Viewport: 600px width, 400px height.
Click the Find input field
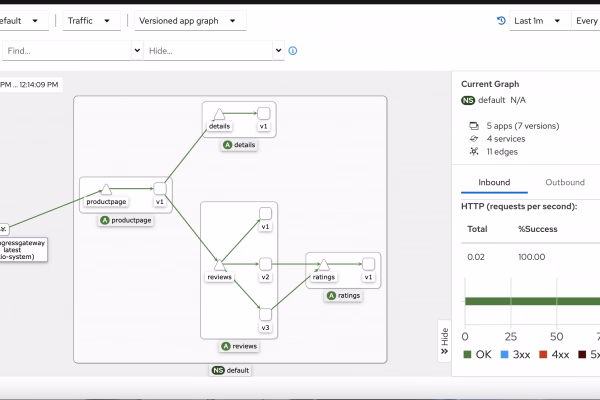tap(67, 51)
